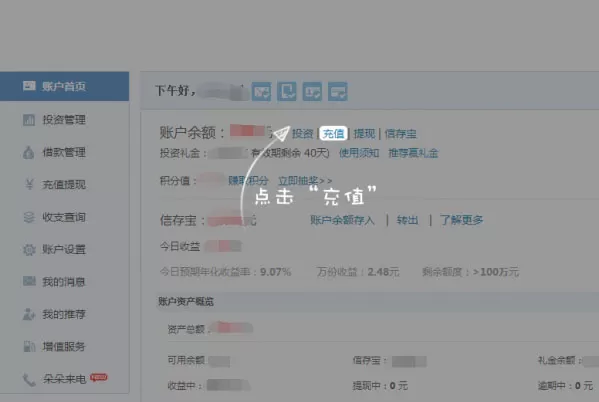This screenshot has width=599, height=402.
Task: Click the 立即抽奖>> link
Action: (x=305, y=180)
